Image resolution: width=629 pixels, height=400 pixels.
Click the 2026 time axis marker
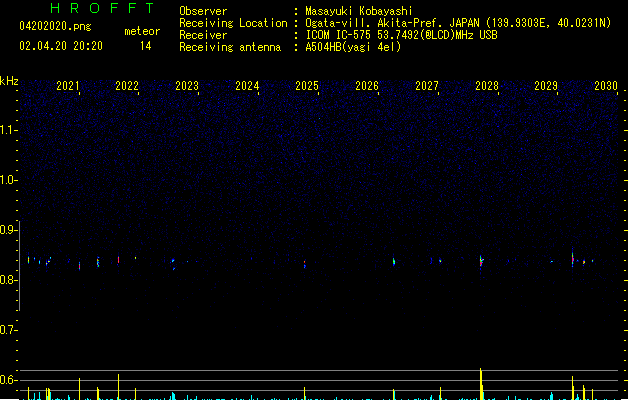(x=367, y=86)
